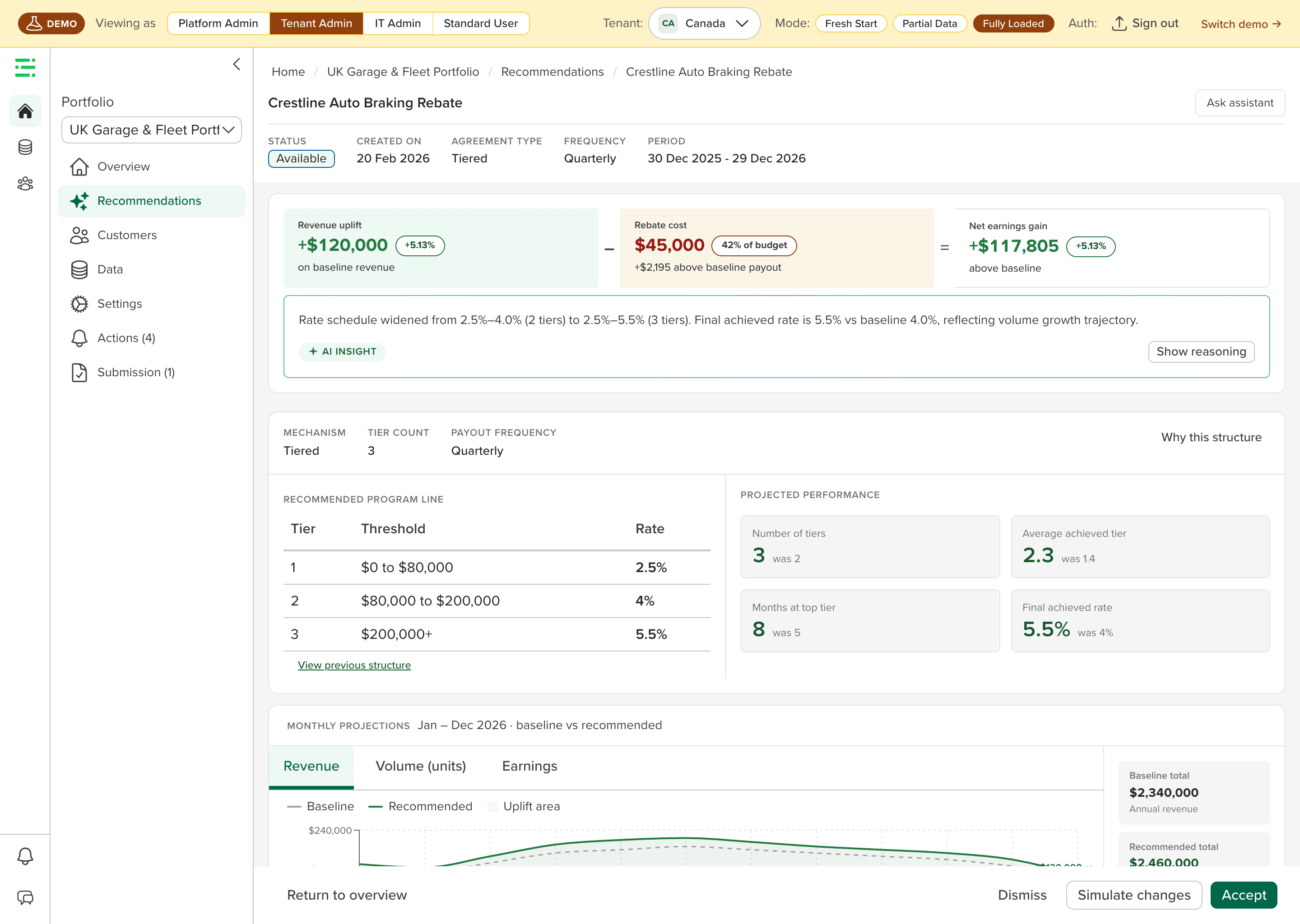Open Data in the sidebar

151,270
